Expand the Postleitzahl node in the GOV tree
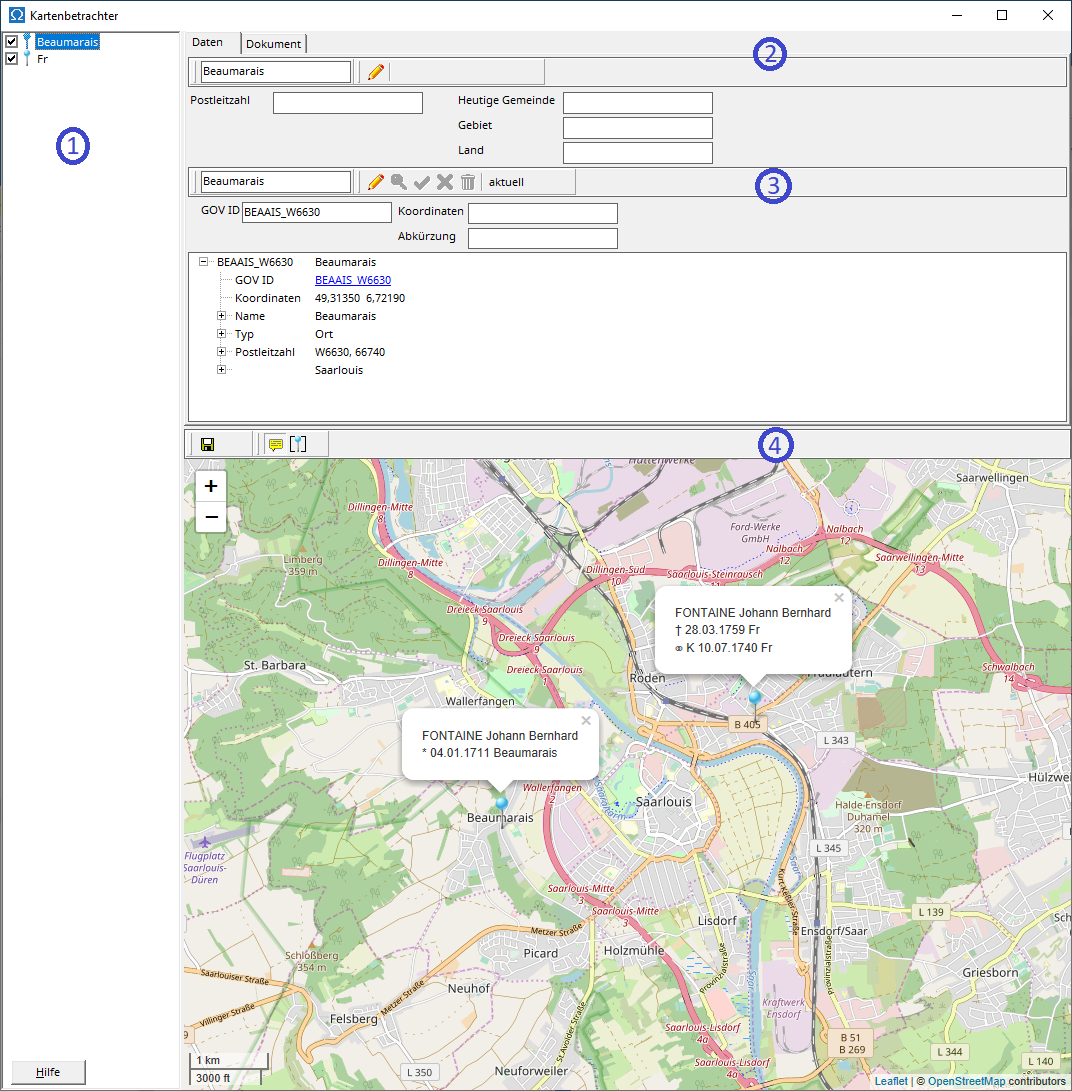1072x1091 pixels. pyautogui.click(x=222, y=352)
